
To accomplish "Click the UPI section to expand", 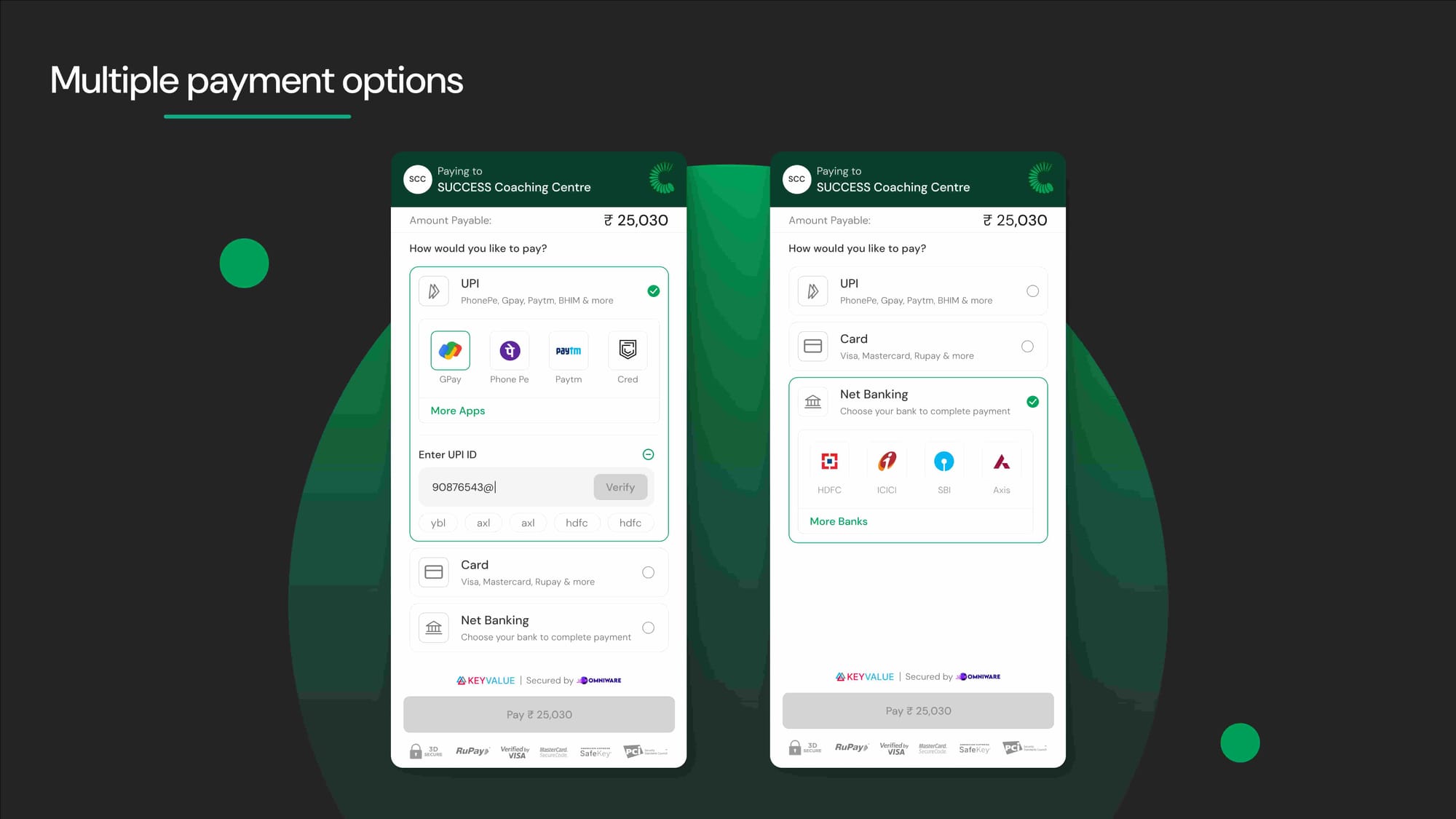I will [x=917, y=290].
